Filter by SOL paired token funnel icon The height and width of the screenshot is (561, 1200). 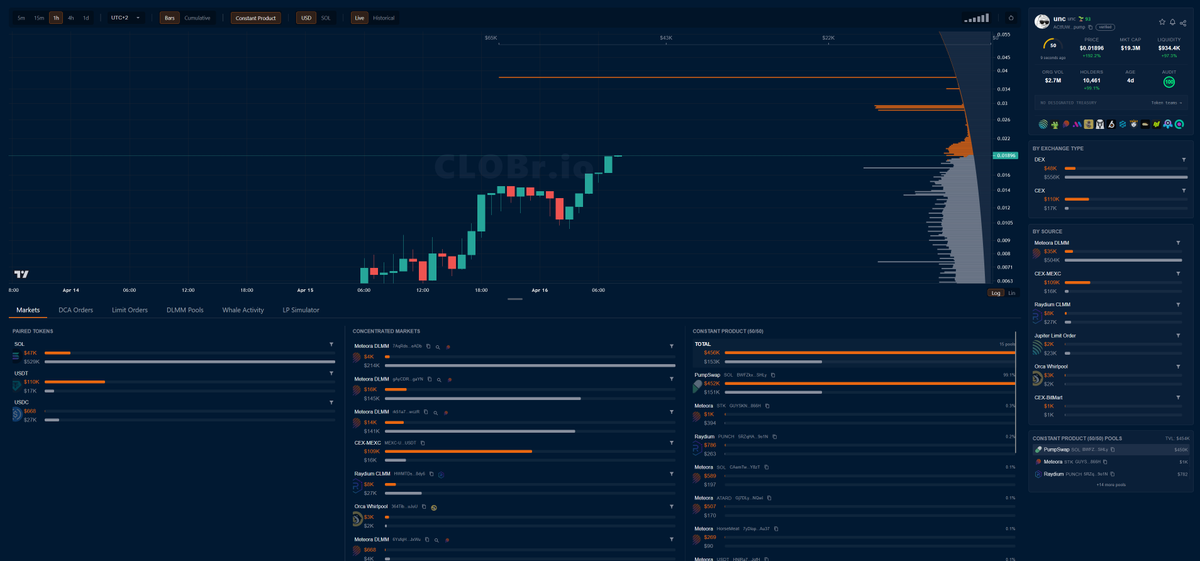(331, 344)
